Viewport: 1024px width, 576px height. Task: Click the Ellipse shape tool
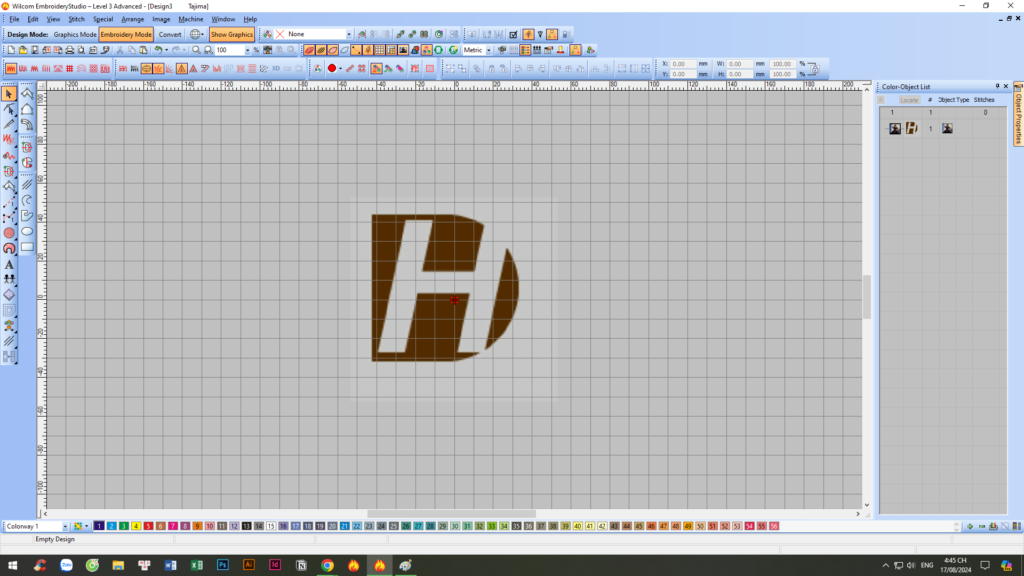(x=27, y=232)
